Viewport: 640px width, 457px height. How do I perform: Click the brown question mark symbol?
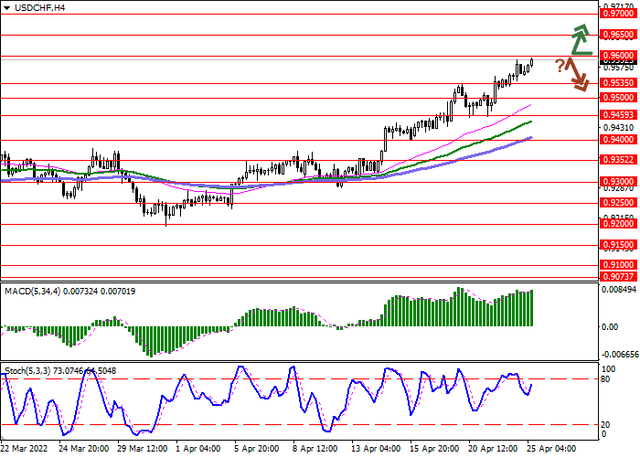coord(560,65)
